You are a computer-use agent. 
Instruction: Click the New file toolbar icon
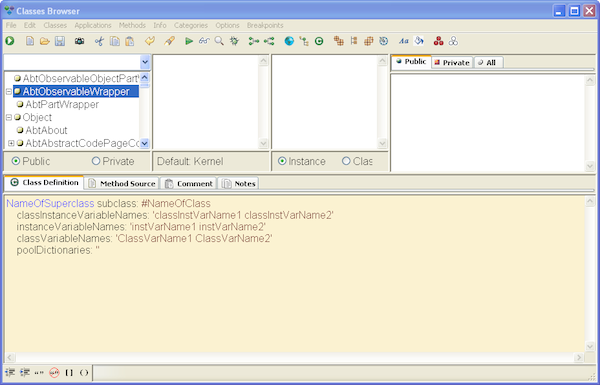(29, 41)
